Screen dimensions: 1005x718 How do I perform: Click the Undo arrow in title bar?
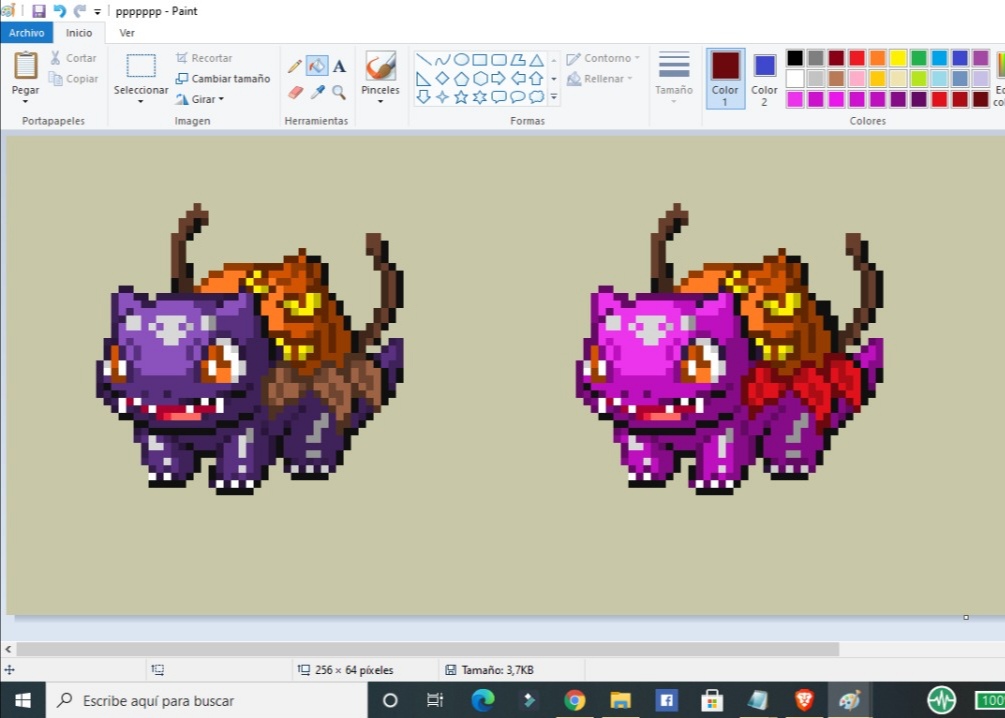(59, 11)
